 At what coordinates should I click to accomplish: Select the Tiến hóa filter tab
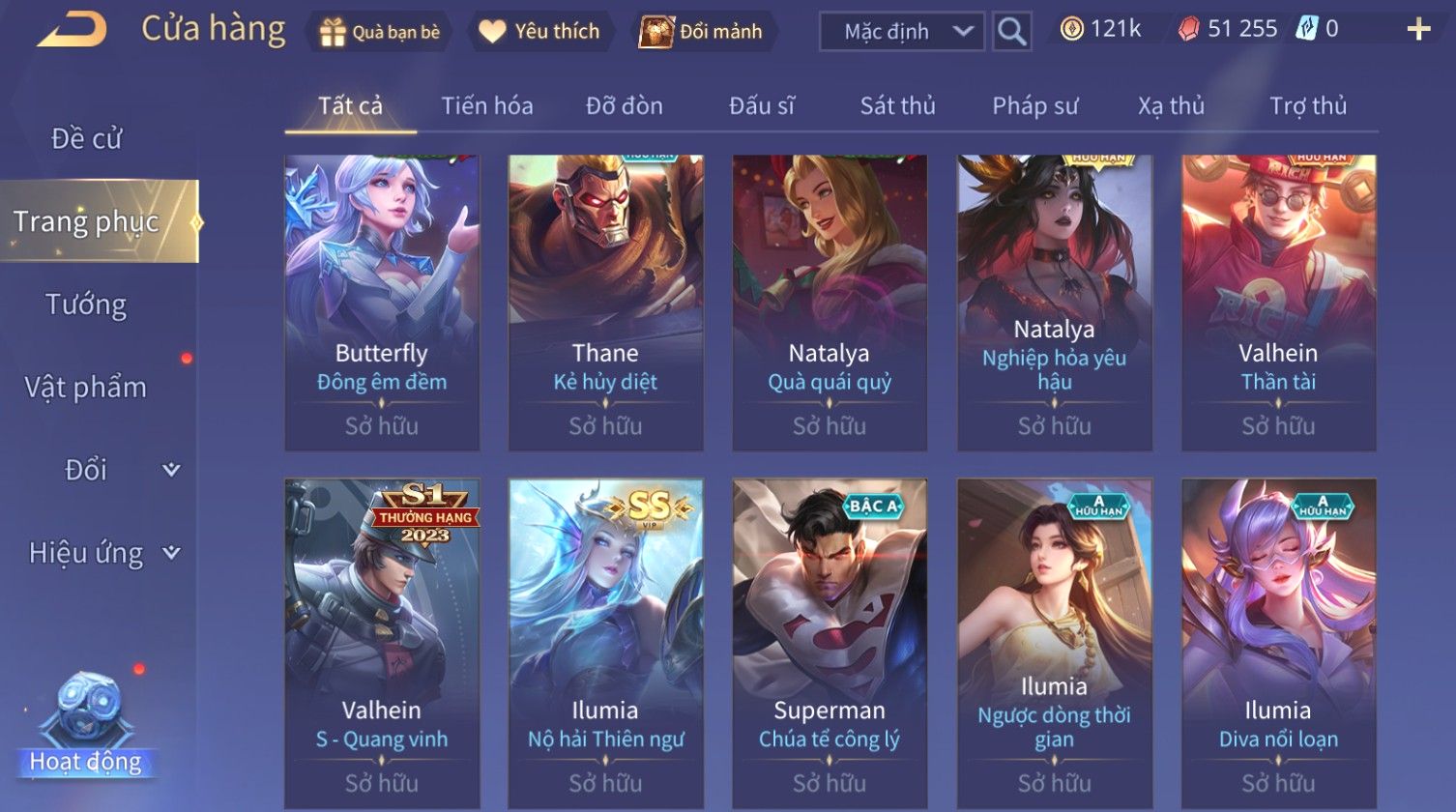click(x=487, y=105)
